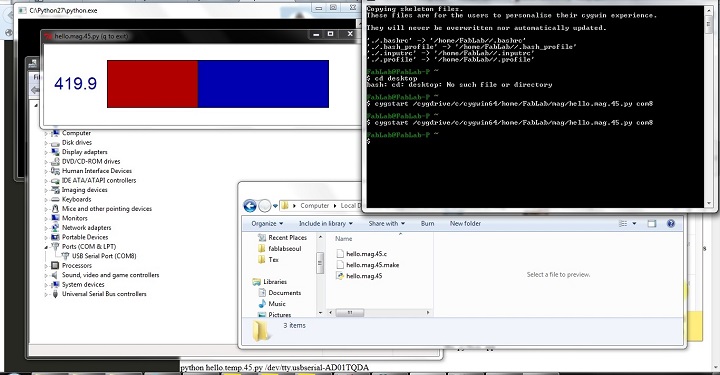Select the hello.mag.45.make file
The width and height of the screenshot is (720, 375).
367,265
